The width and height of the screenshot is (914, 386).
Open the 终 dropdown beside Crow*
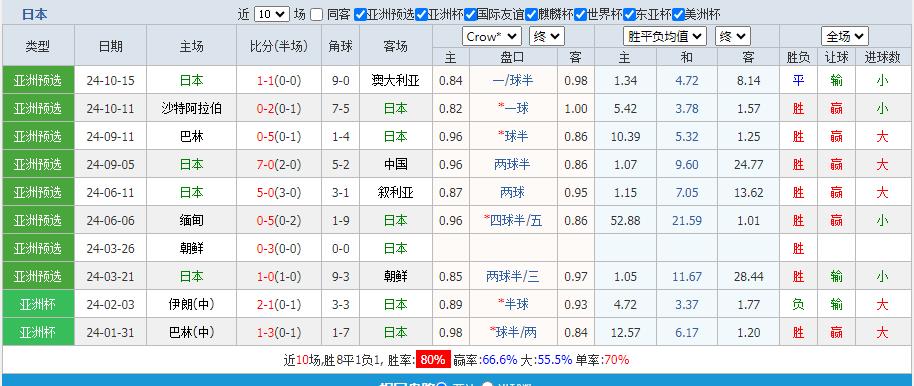click(547, 37)
